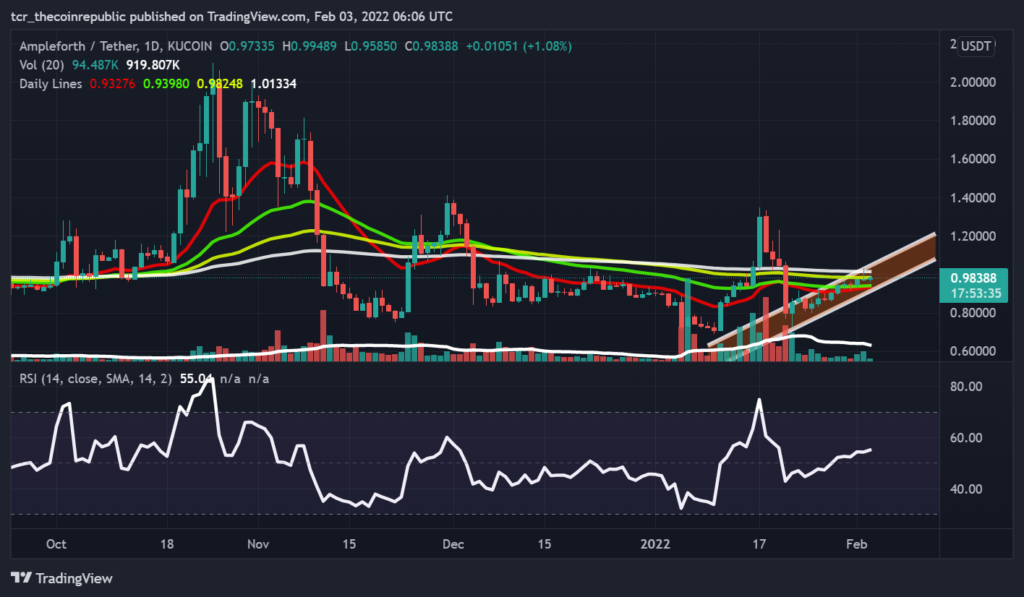Click the USDT currency label
1024x597 pixels.
click(x=976, y=46)
